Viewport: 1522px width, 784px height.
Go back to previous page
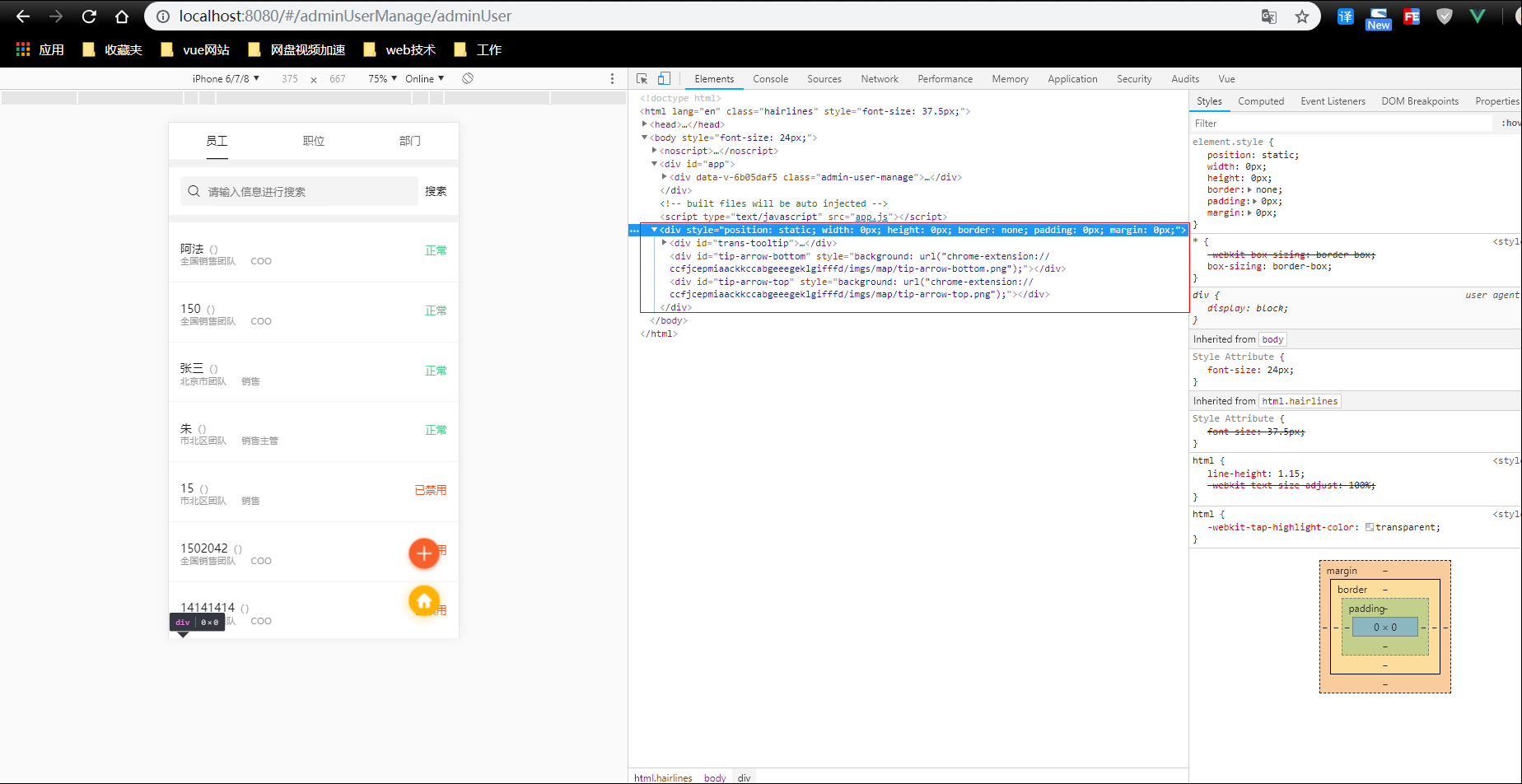click(23, 16)
